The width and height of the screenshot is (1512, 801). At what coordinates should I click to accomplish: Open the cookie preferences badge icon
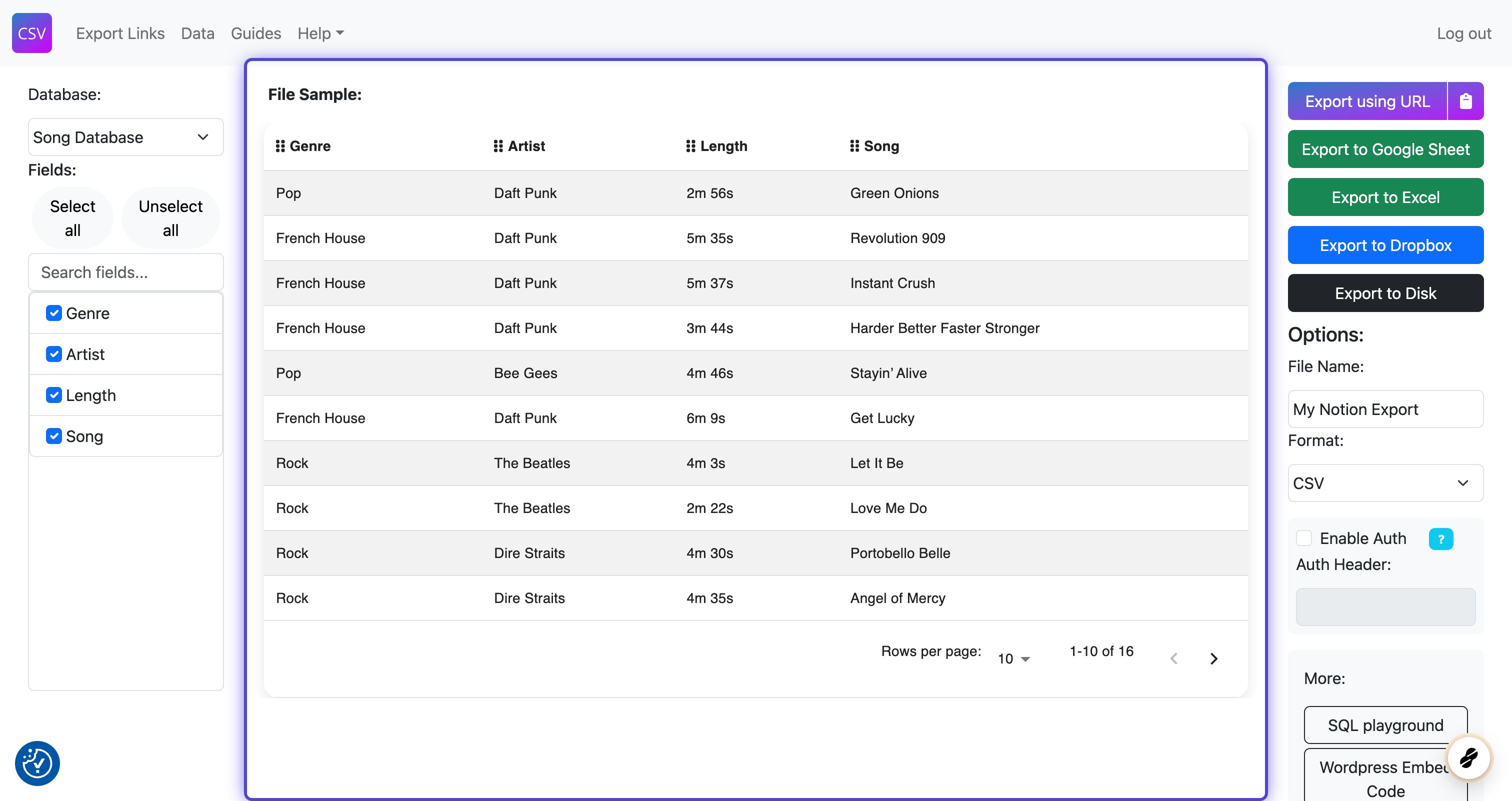[37, 763]
